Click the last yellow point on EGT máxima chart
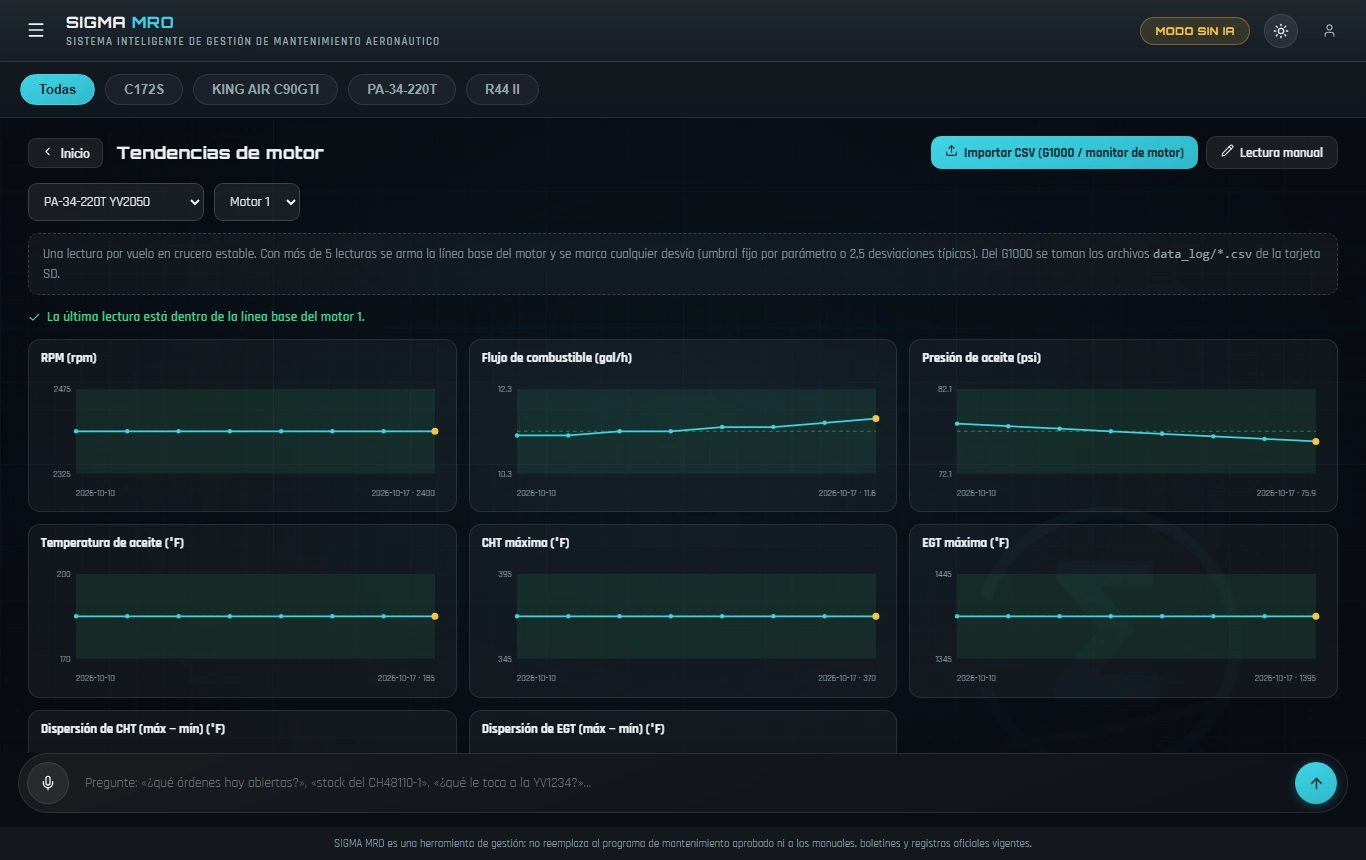The image size is (1366, 860). click(1316, 616)
